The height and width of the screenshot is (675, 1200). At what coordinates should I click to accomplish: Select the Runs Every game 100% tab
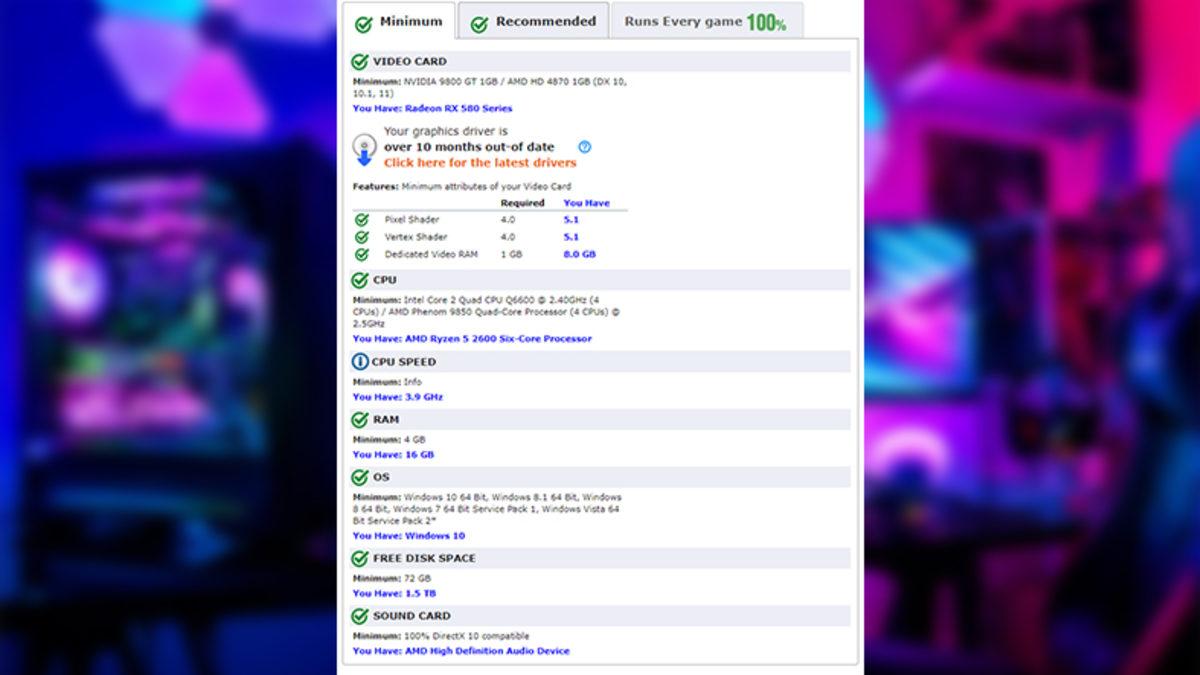pyautogui.click(x=705, y=21)
